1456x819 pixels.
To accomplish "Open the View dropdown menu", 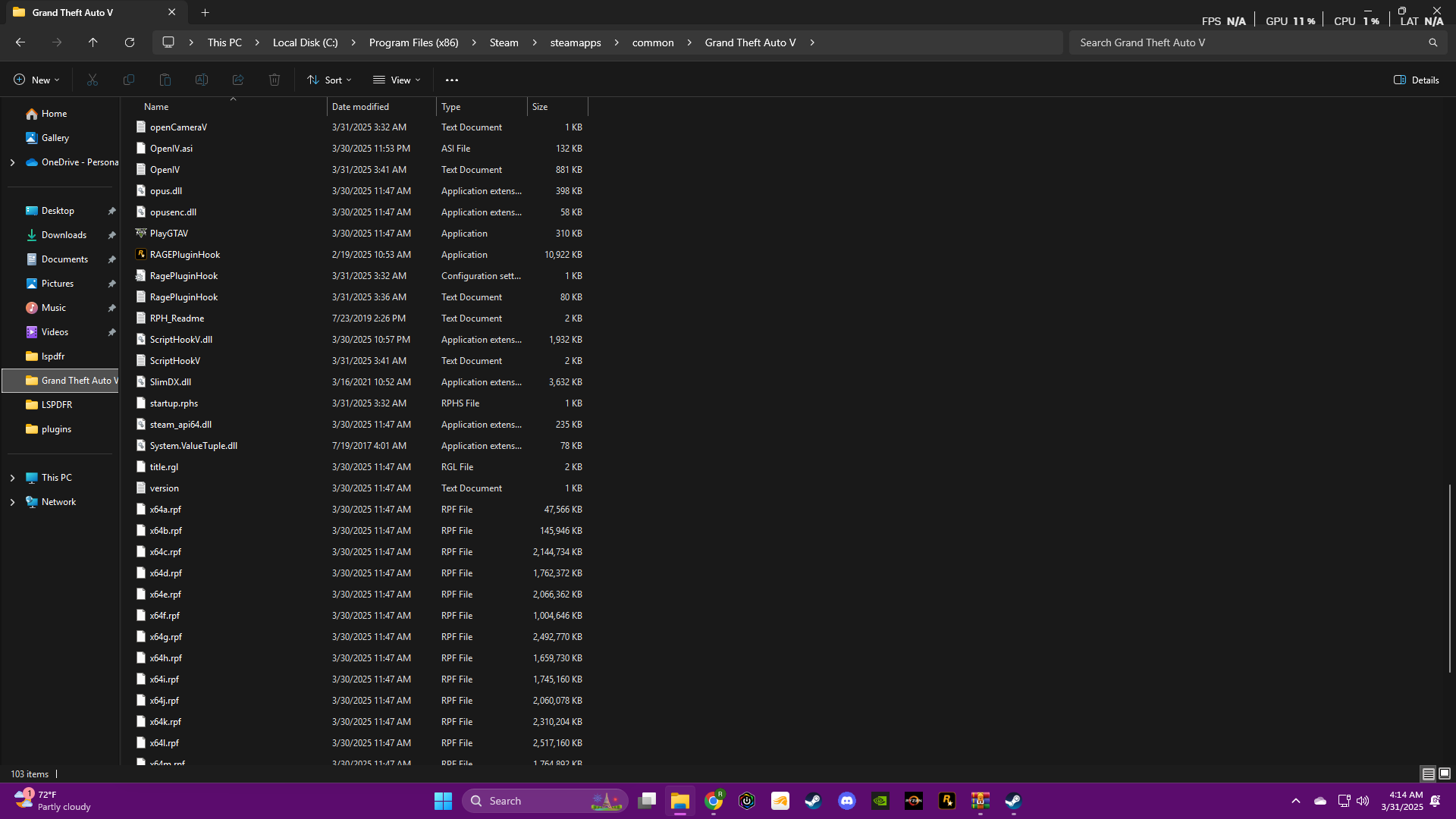I will 397,80.
